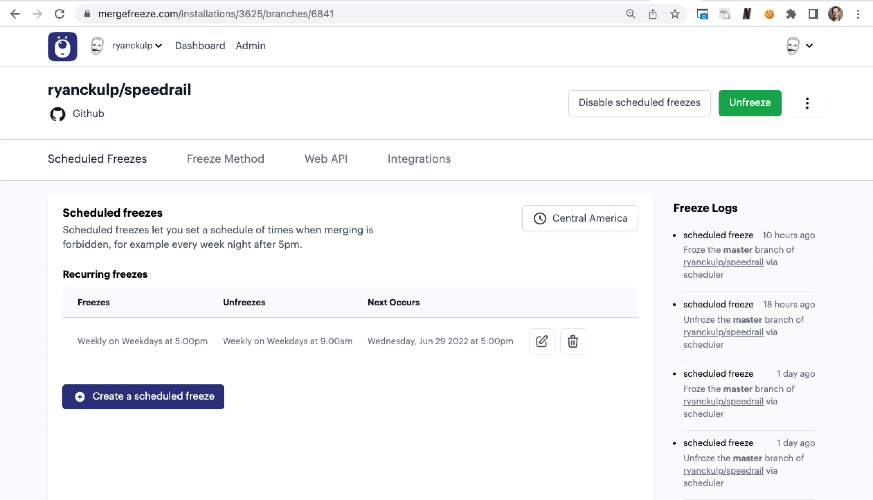The image size is (873, 500).
Task: Click the share page icon in the address bar
Action: 653,14
